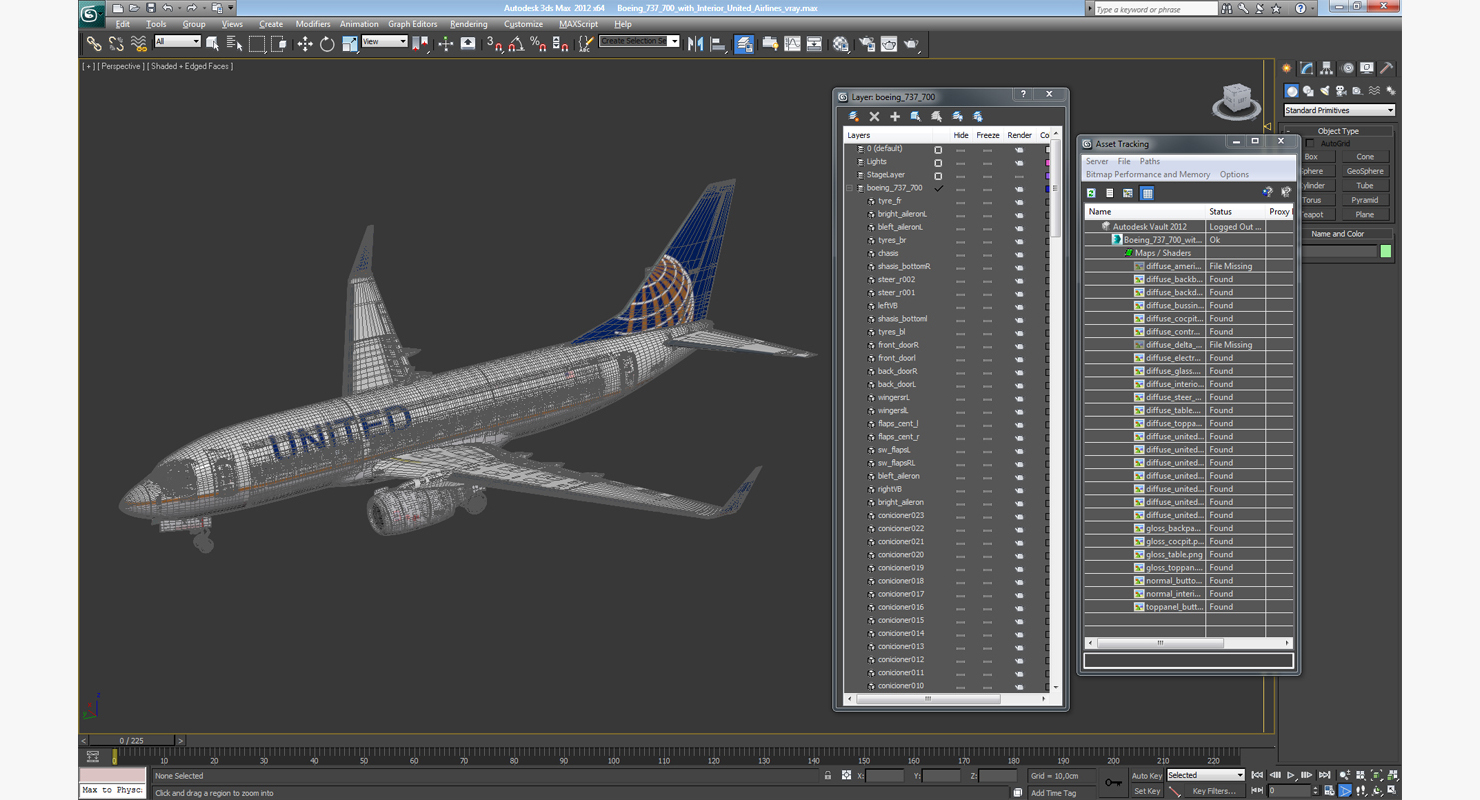
Task: Activate the Select and Move tool
Action: 305,43
